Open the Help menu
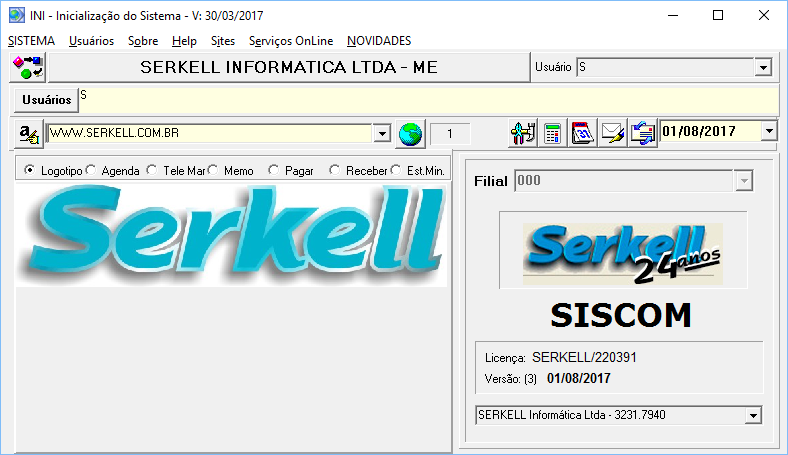The height and width of the screenshot is (455, 788). coord(184,41)
